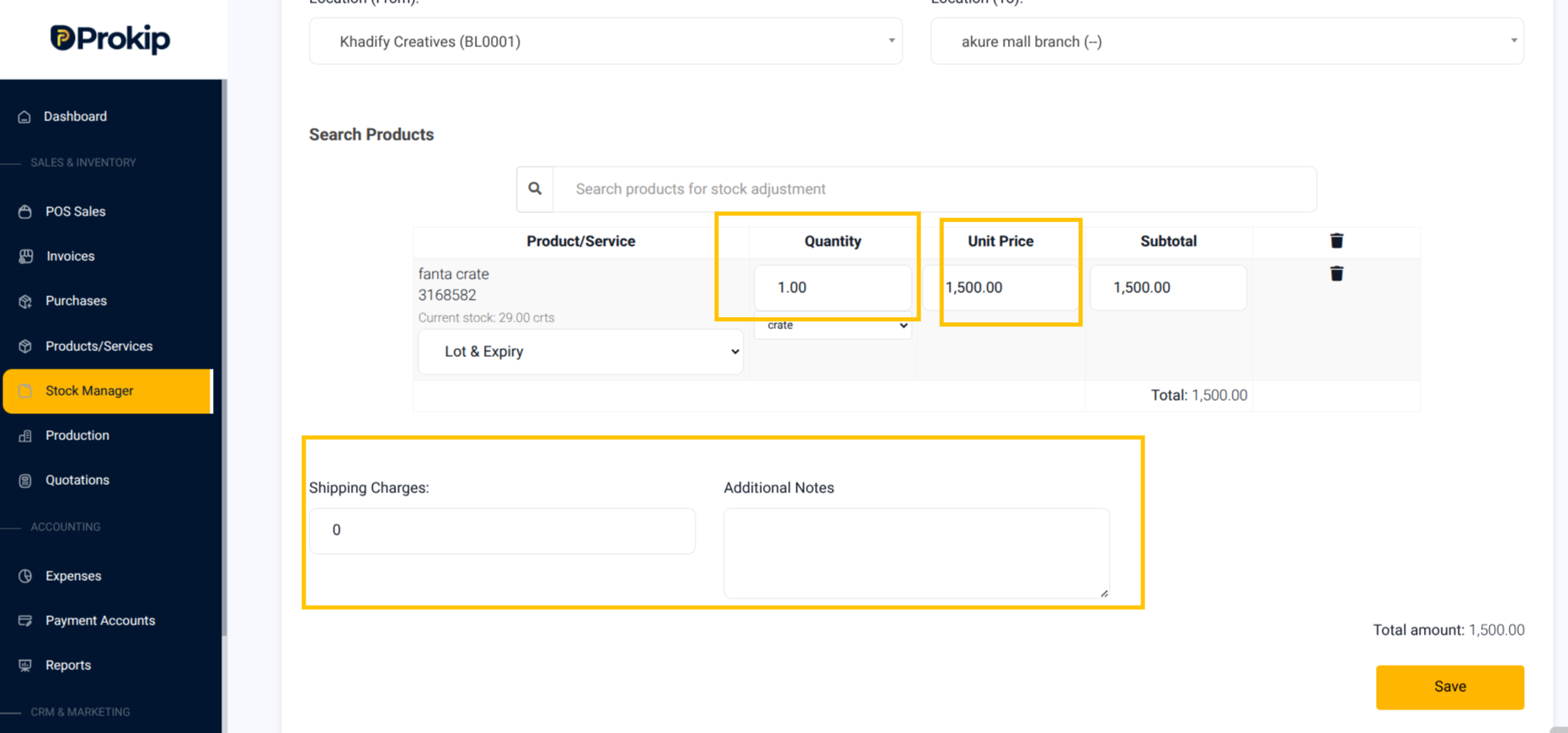
Task: Click the sidebar scrollbar
Action: (224, 358)
